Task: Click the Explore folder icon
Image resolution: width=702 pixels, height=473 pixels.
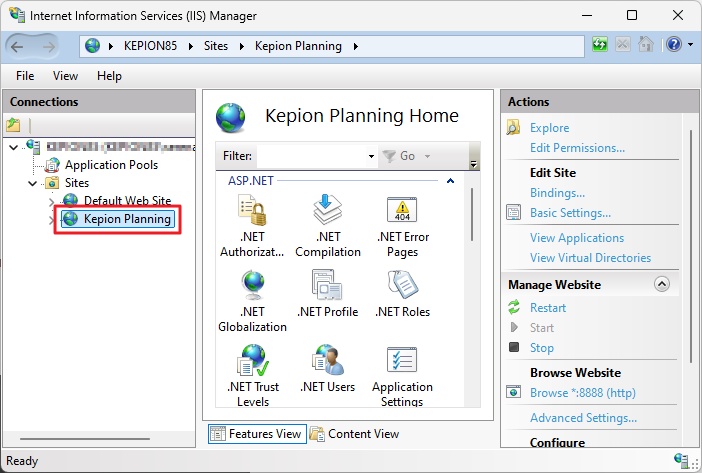Action: tap(513, 127)
